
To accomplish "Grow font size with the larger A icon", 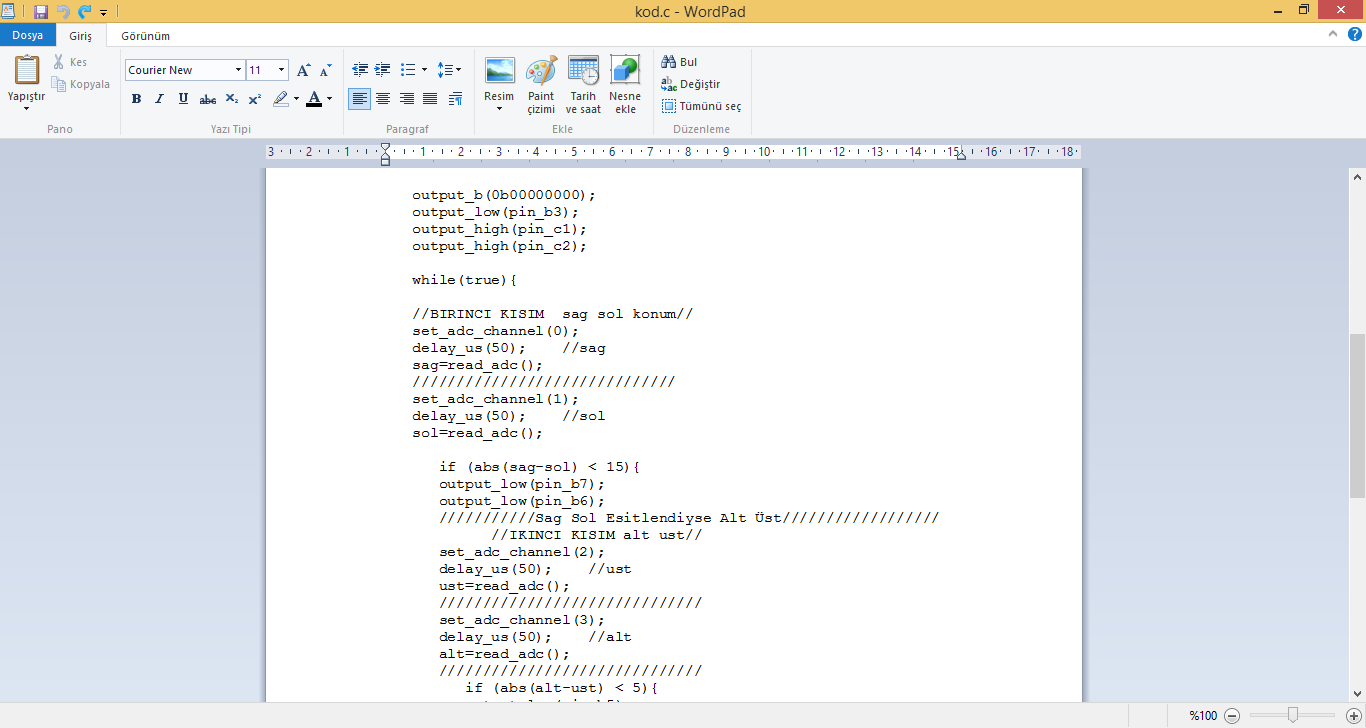I will (303, 70).
